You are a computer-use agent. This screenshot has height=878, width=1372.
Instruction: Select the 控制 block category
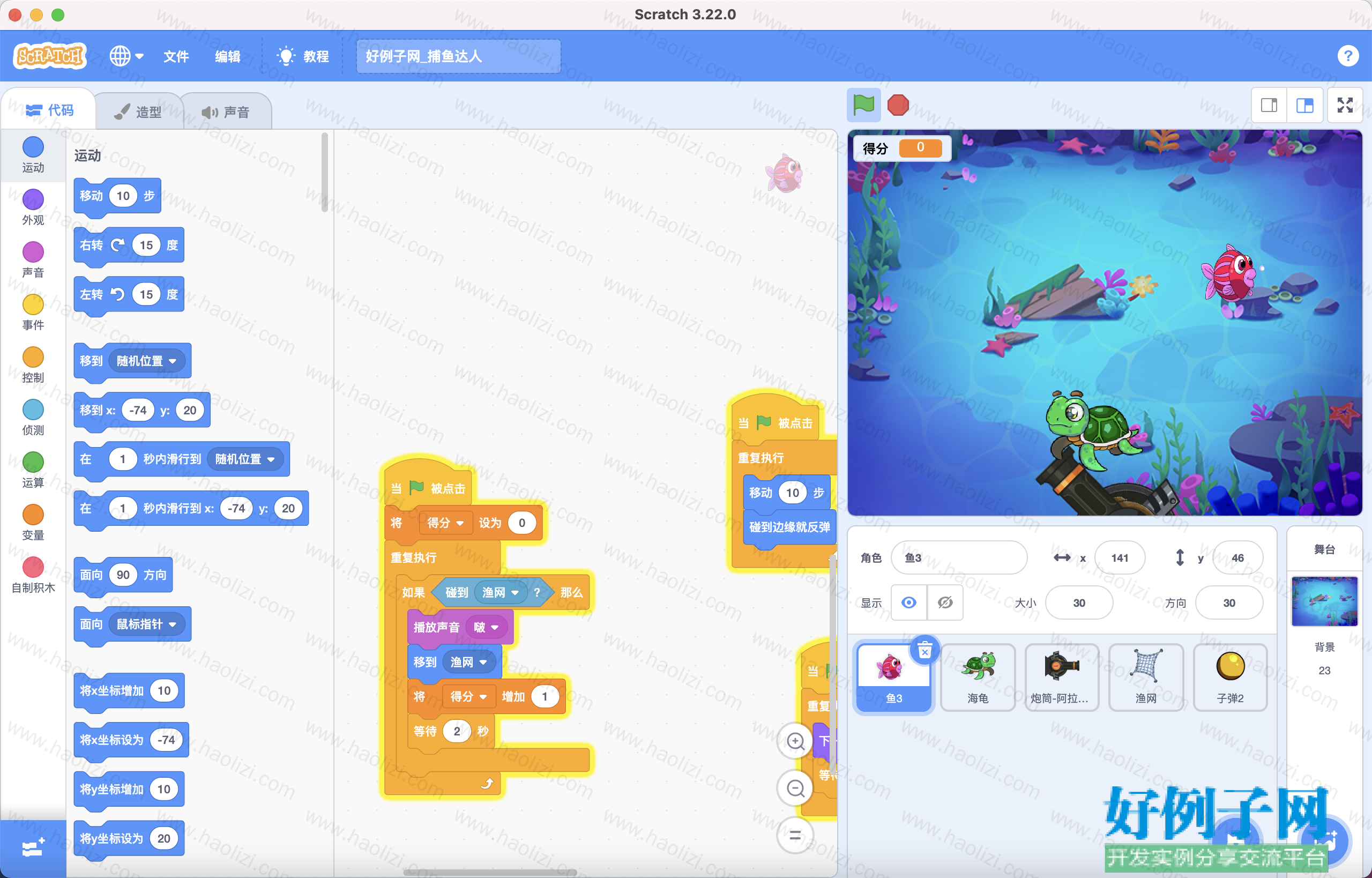coord(33,364)
